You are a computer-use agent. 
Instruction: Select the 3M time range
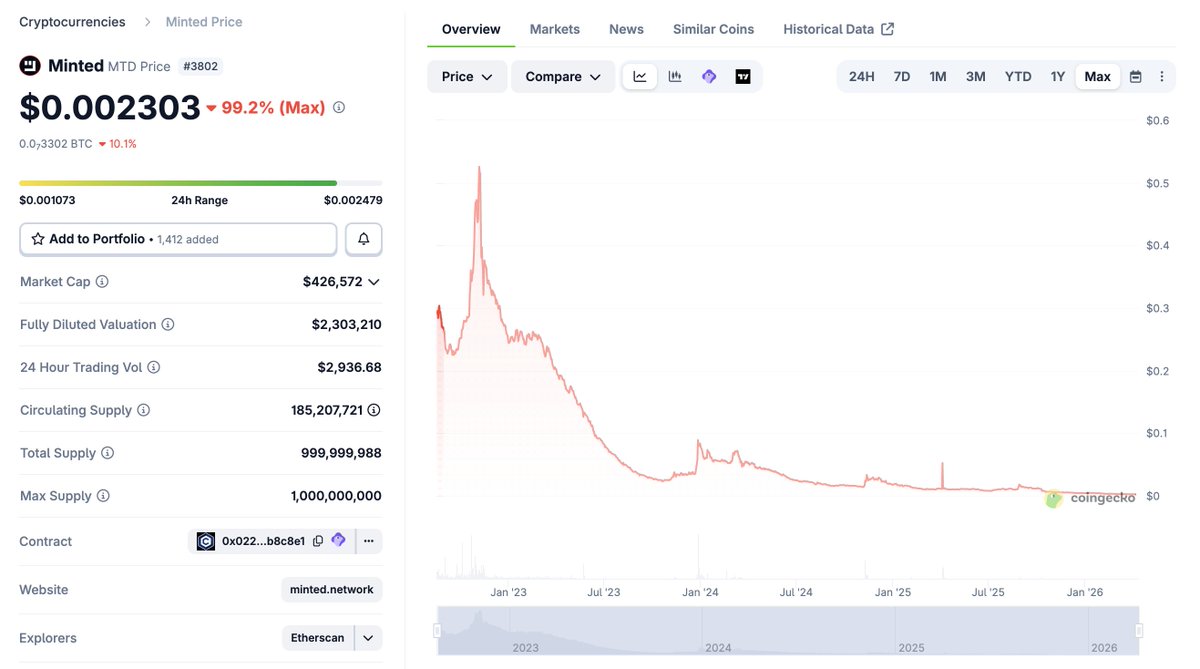(976, 77)
